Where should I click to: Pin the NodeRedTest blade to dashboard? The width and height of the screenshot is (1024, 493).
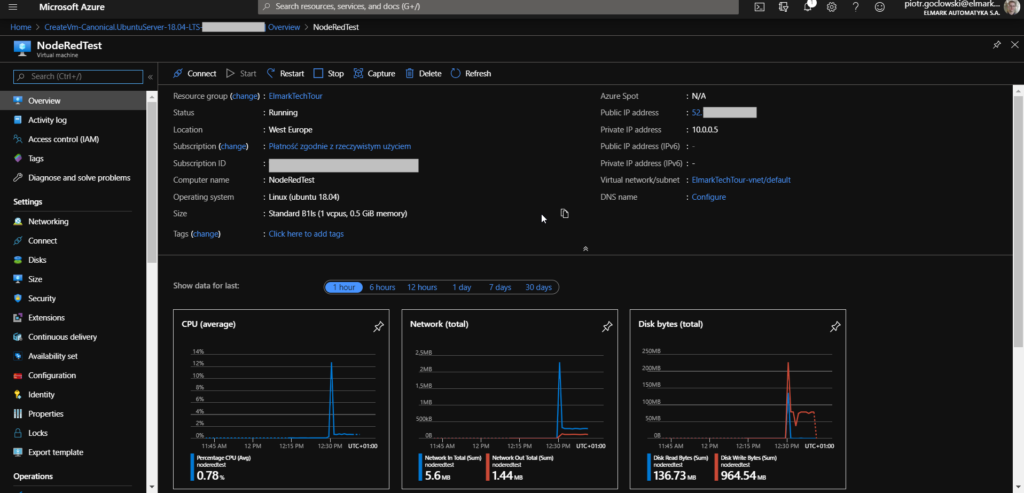pyautogui.click(x=997, y=45)
